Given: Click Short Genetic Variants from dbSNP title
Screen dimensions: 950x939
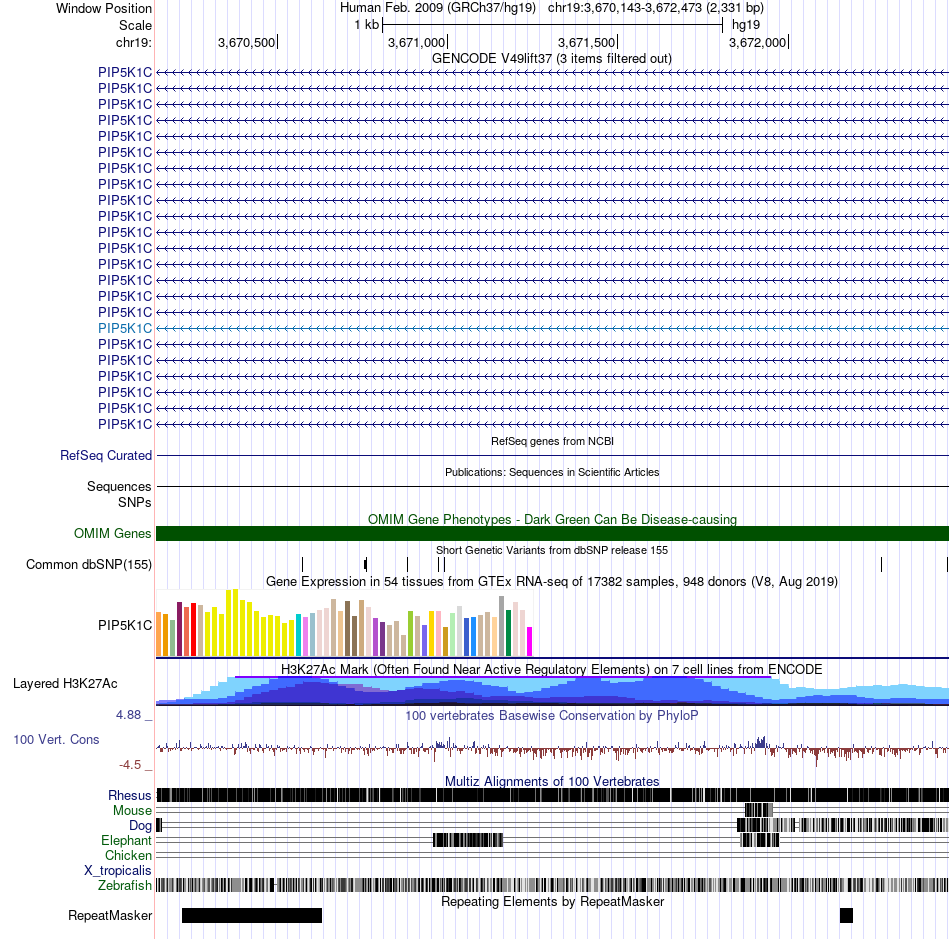Looking at the screenshot, I should [552, 550].
